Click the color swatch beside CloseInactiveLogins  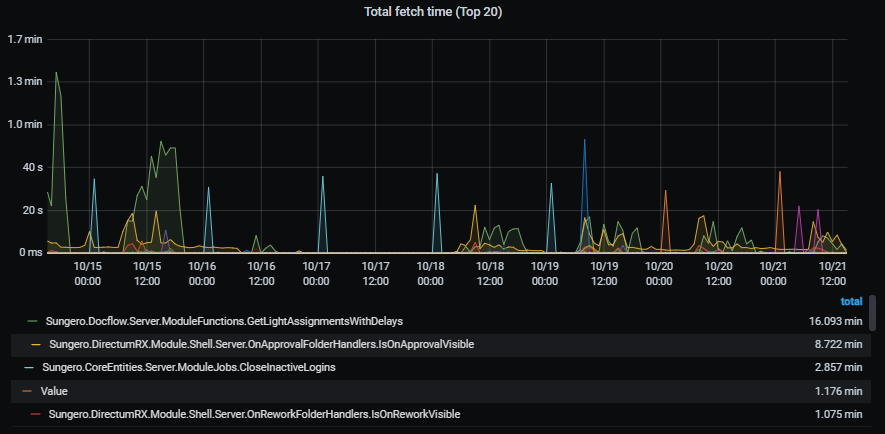click(x=31, y=367)
